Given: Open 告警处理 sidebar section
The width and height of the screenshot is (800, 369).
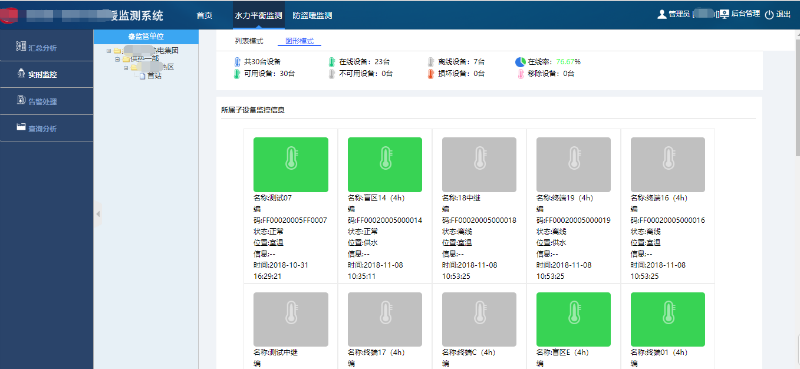Looking at the screenshot, I should [37, 101].
